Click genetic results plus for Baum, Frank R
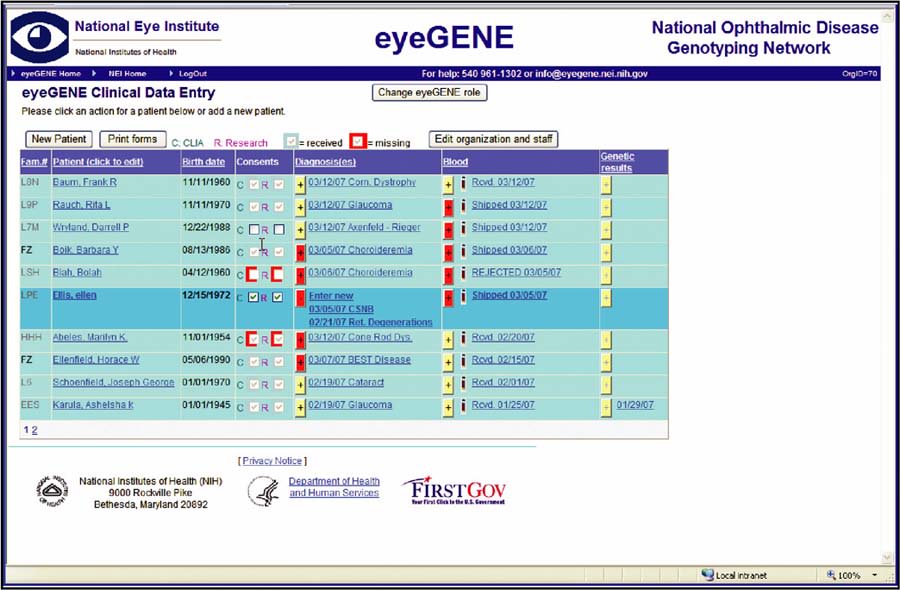 point(606,185)
